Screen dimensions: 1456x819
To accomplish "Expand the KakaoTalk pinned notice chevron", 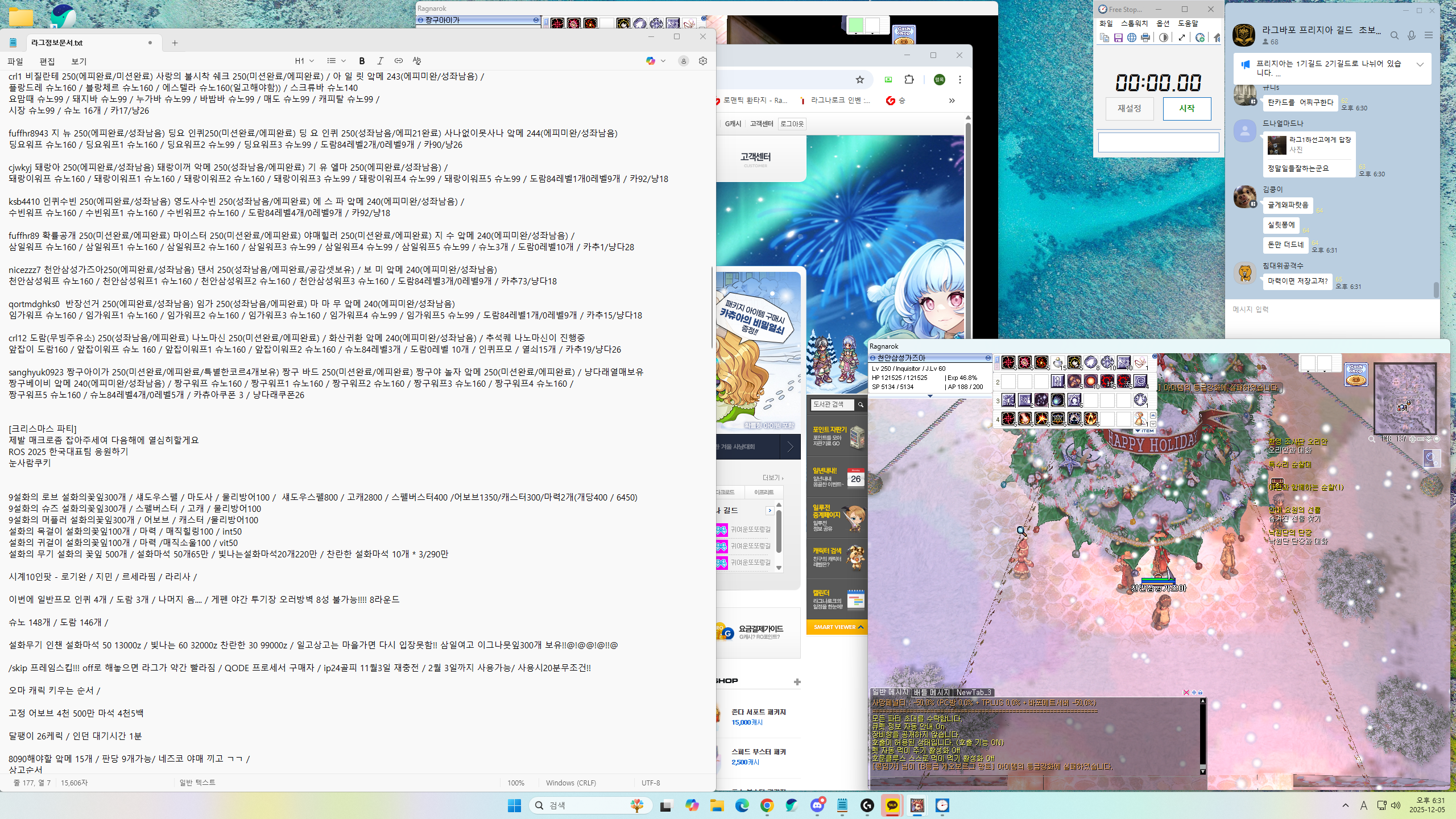I will 1420,64.
